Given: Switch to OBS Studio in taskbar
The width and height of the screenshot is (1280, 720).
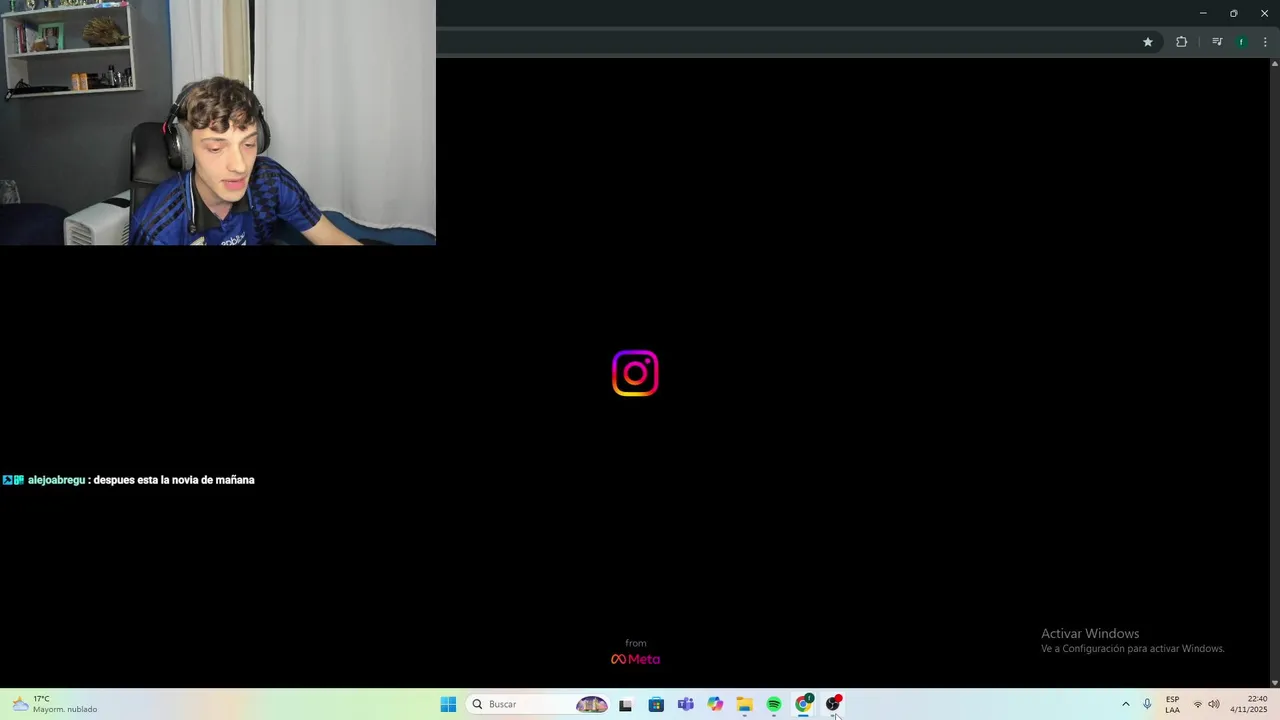Looking at the screenshot, I should (x=833, y=704).
